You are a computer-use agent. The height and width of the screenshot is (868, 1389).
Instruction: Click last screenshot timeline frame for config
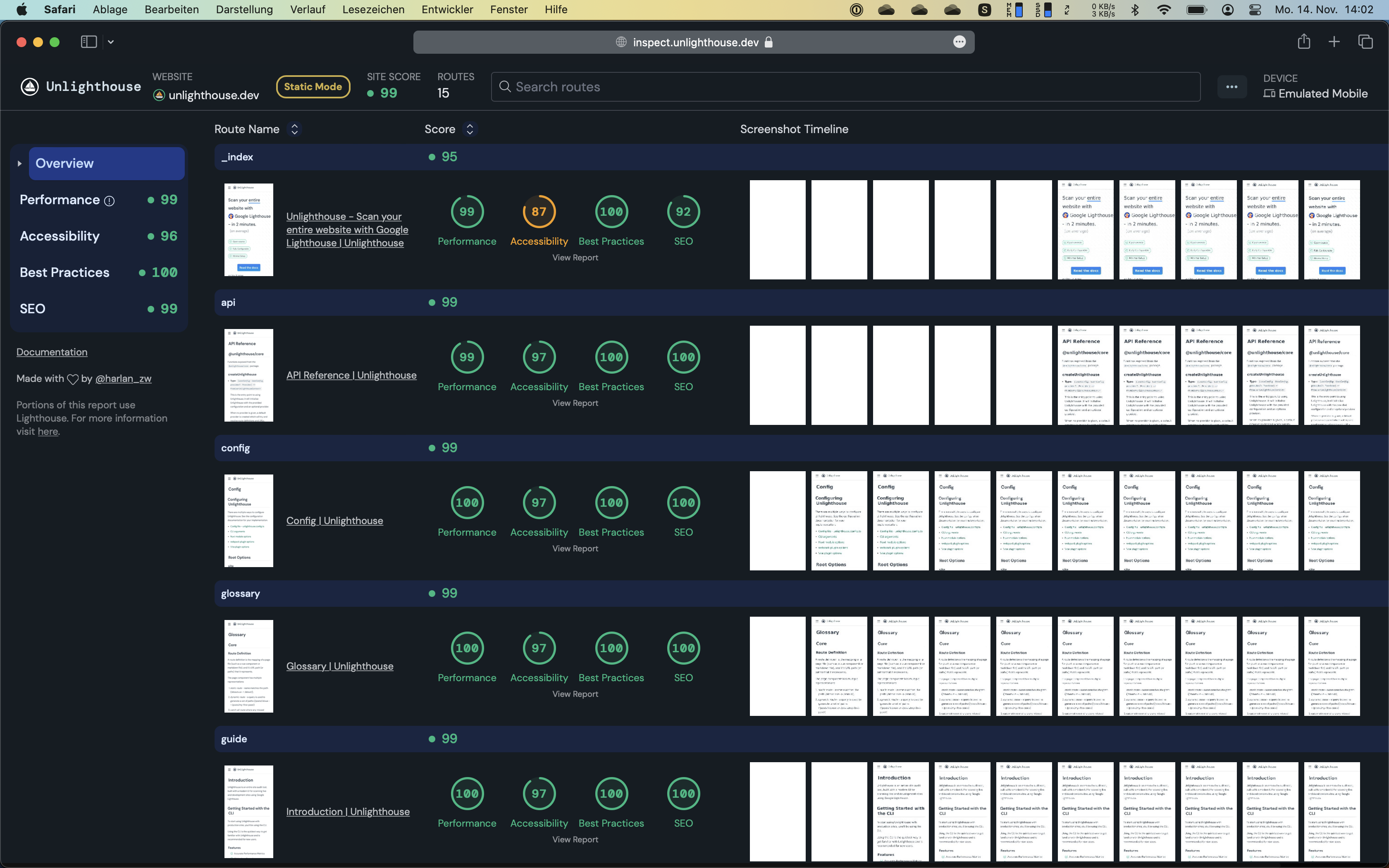coord(1332,521)
